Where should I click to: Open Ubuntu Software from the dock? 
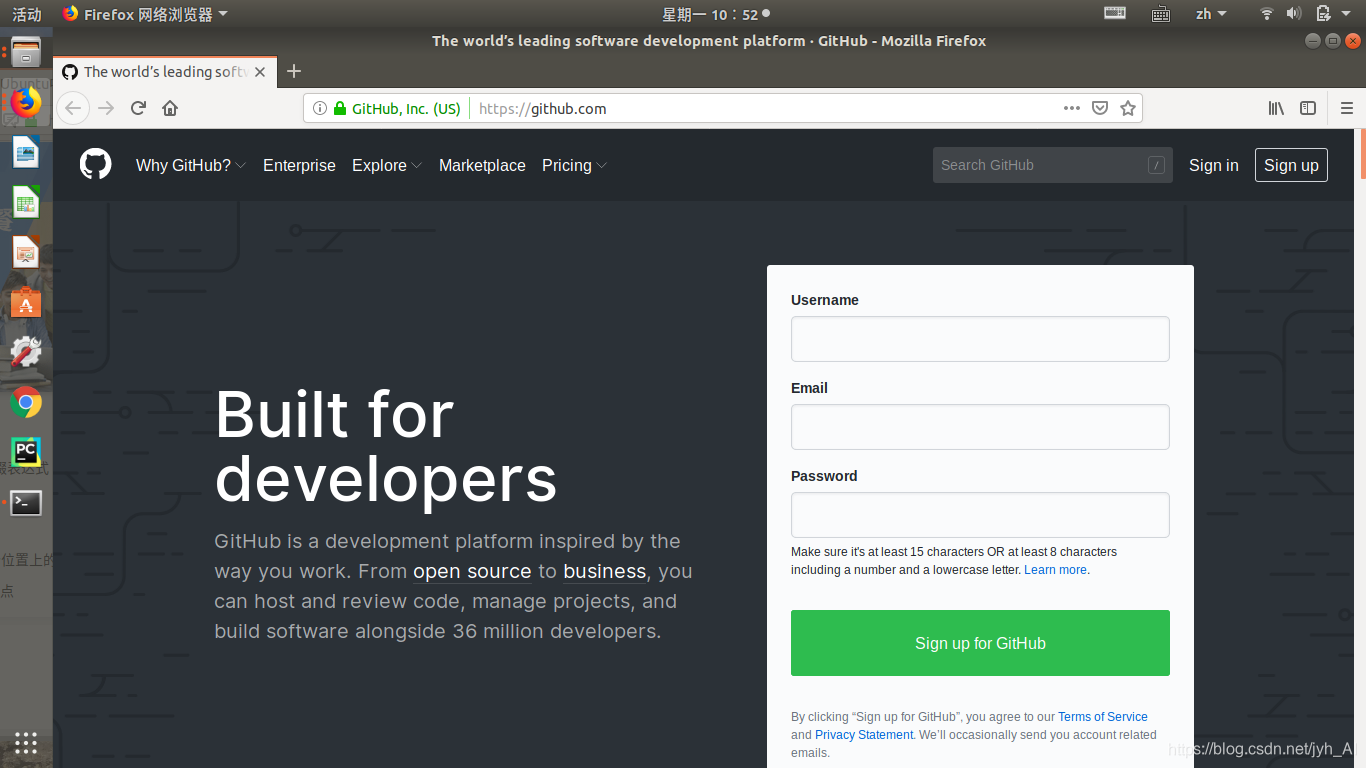(x=26, y=302)
